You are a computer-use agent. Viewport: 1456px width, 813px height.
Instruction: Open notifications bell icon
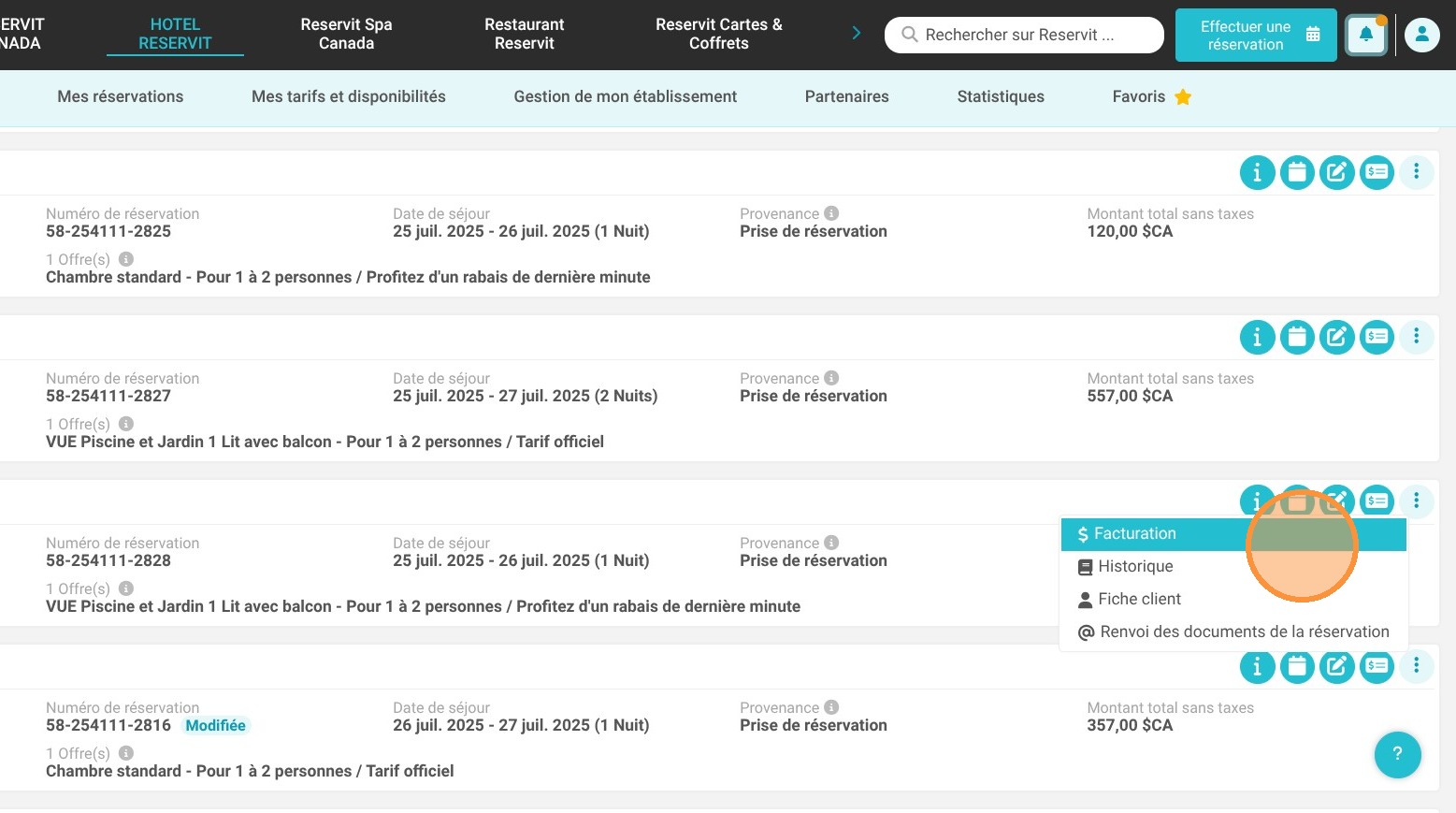1365,35
